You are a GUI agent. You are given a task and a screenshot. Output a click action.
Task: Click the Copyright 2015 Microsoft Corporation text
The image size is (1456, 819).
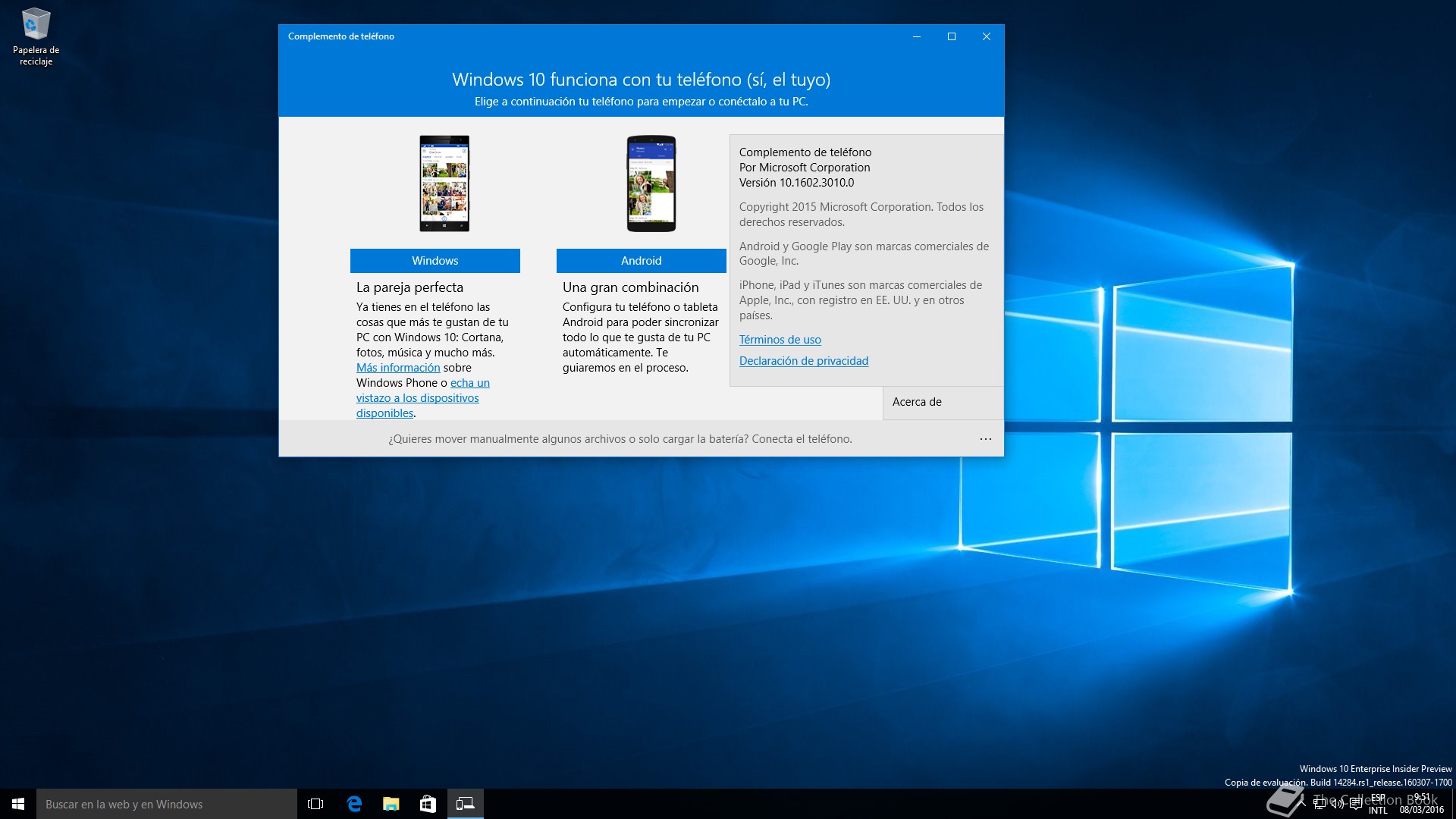click(x=861, y=215)
